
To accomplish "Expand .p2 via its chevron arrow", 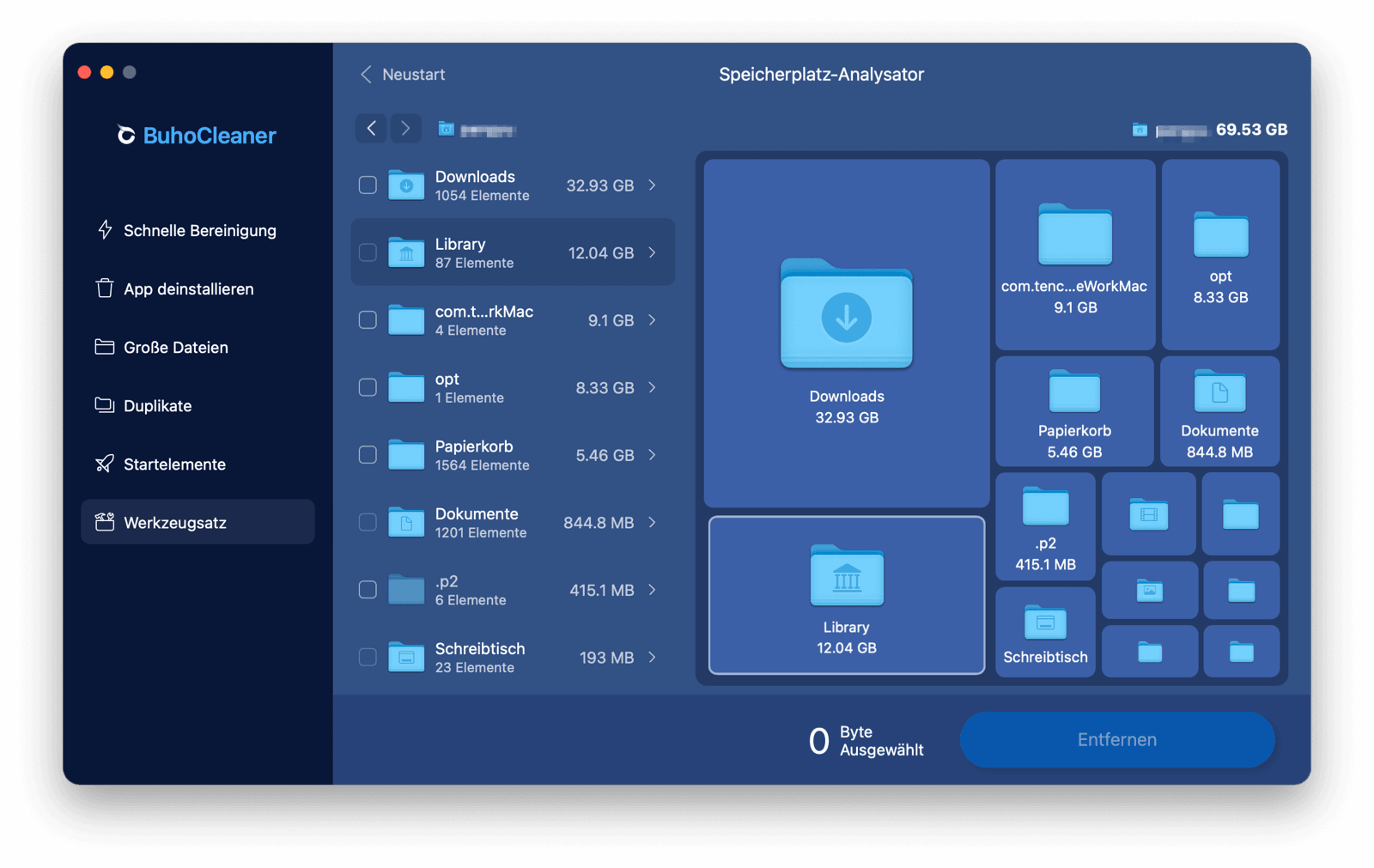I will tap(653, 590).
